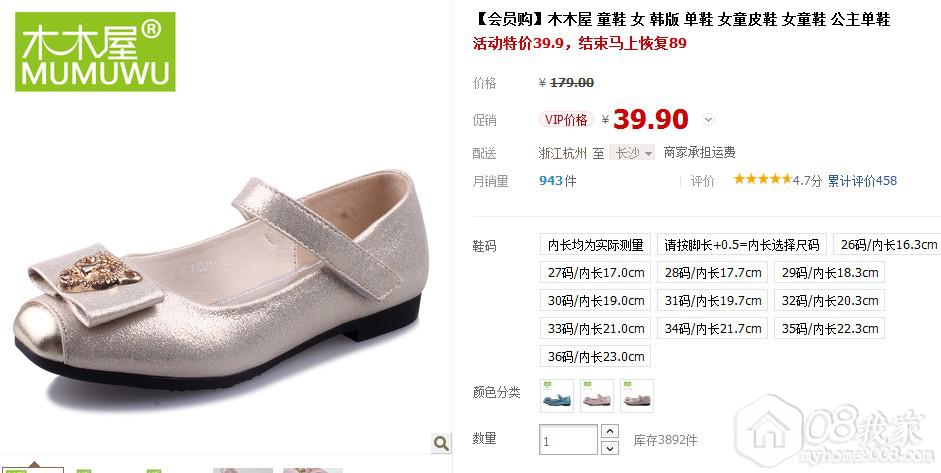Pick size 32码/内长20.3cm option
Viewport: 941px width, 473px height.
coord(829,300)
